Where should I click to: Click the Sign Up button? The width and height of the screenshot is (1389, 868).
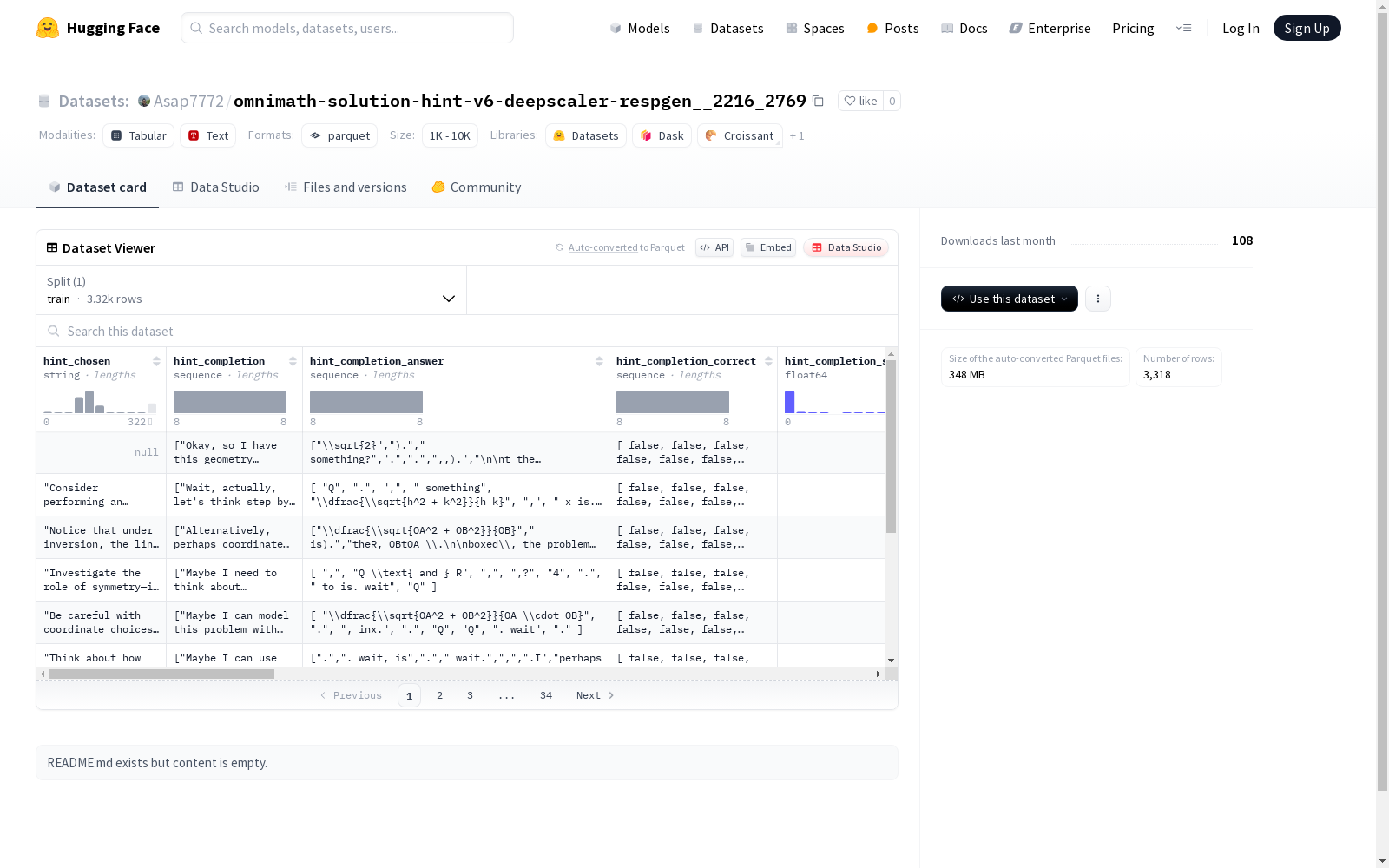pyautogui.click(x=1307, y=28)
